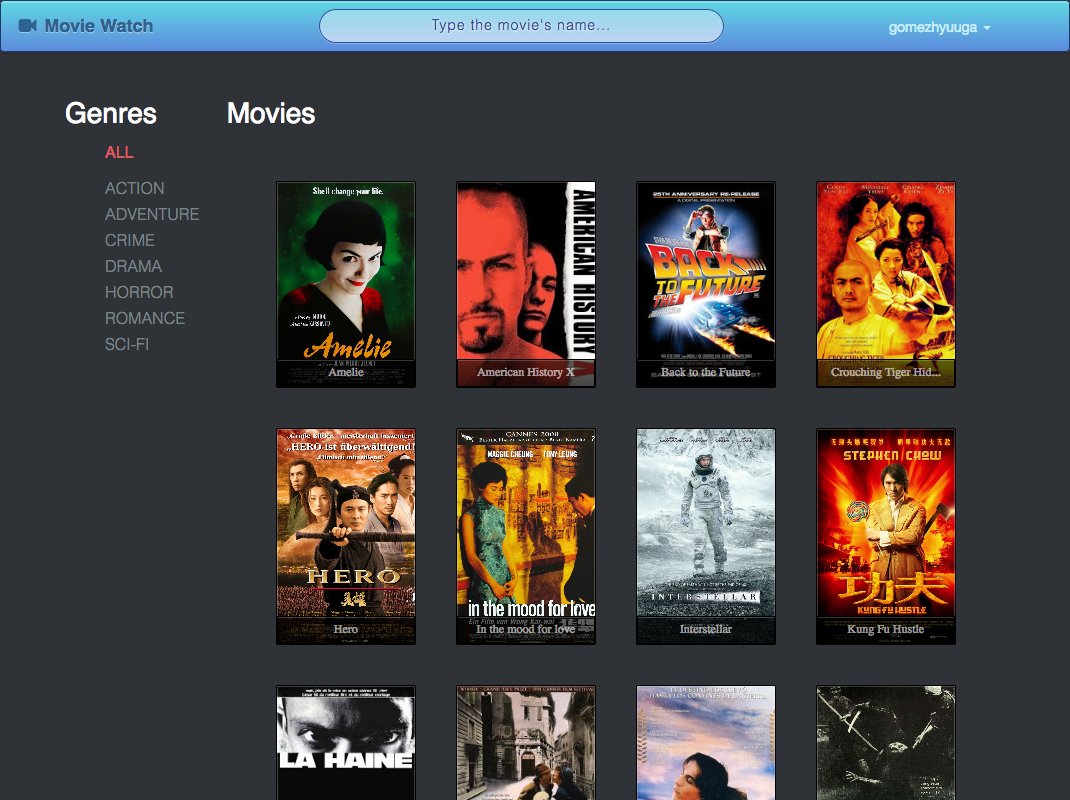Viewport: 1070px width, 800px height.
Task: Filter by ROMANCE genre
Action: [x=145, y=318]
